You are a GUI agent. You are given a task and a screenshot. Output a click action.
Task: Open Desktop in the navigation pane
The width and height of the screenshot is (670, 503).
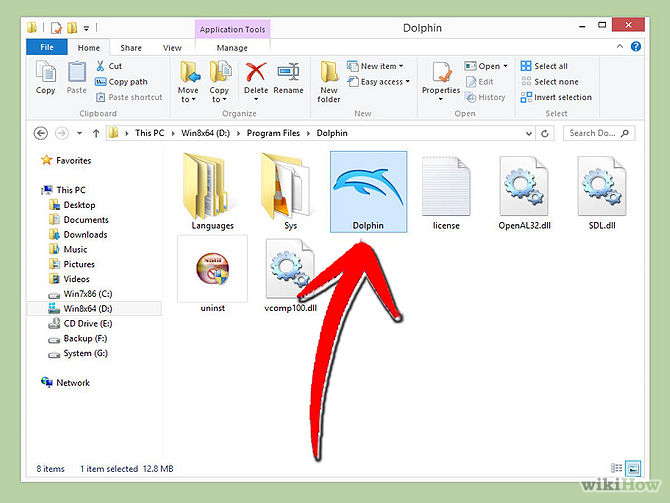pos(73,205)
